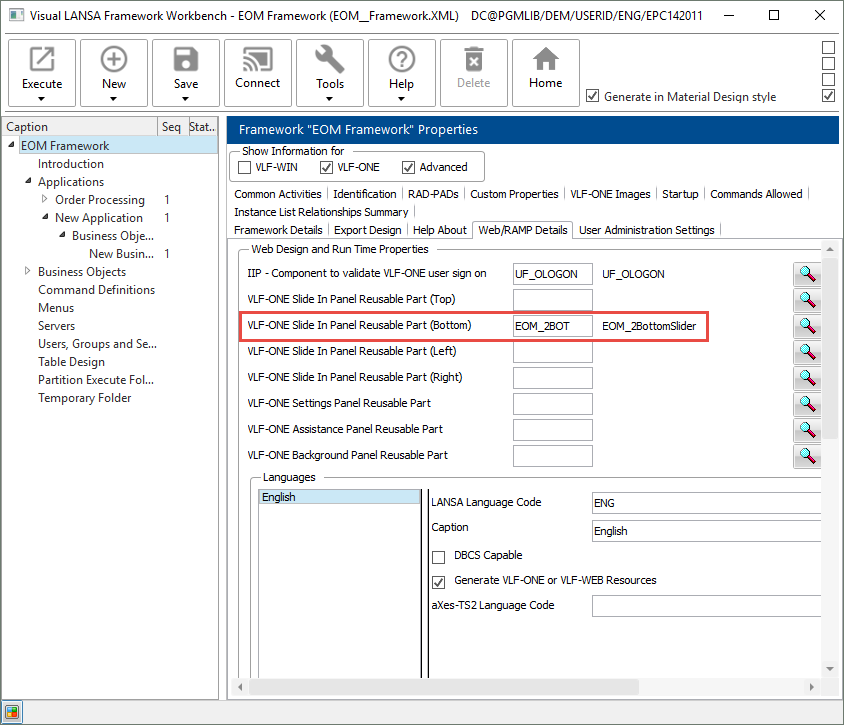Click the Execute toolbar icon
The image size is (844, 725).
(x=42, y=60)
